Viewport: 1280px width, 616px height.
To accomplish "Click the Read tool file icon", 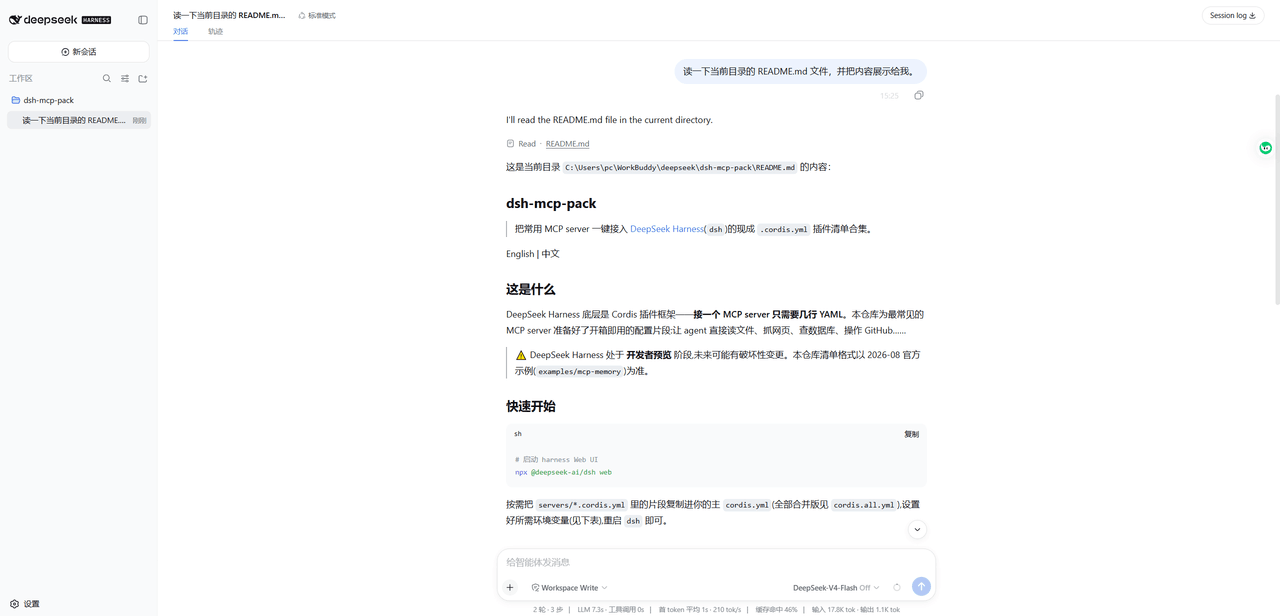I will click(510, 144).
